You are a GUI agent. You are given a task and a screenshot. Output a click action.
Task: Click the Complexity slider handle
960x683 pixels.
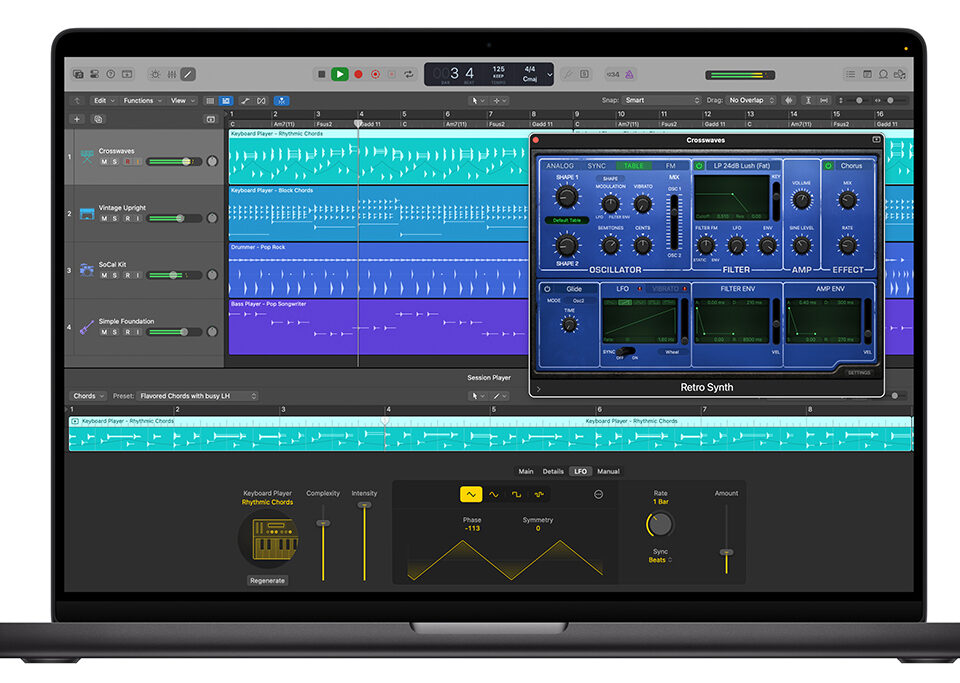[322, 523]
